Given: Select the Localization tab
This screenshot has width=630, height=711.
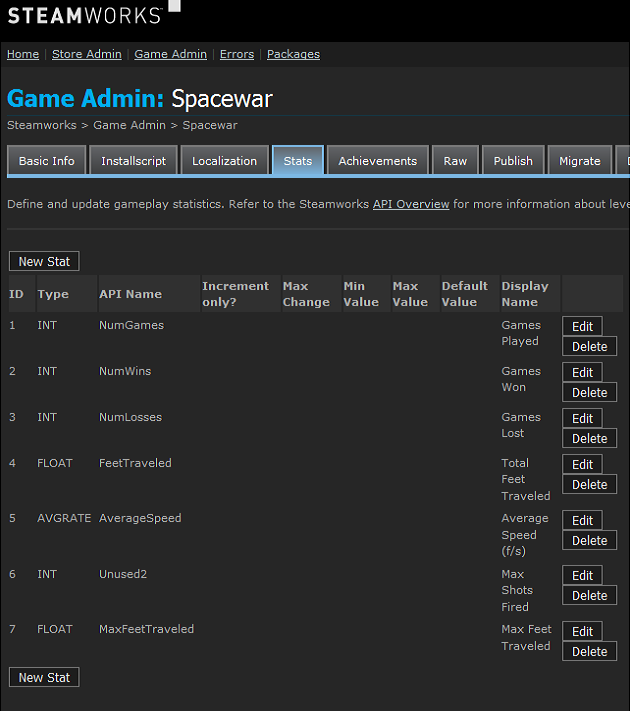Looking at the screenshot, I should pyautogui.click(x=224, y=161).
